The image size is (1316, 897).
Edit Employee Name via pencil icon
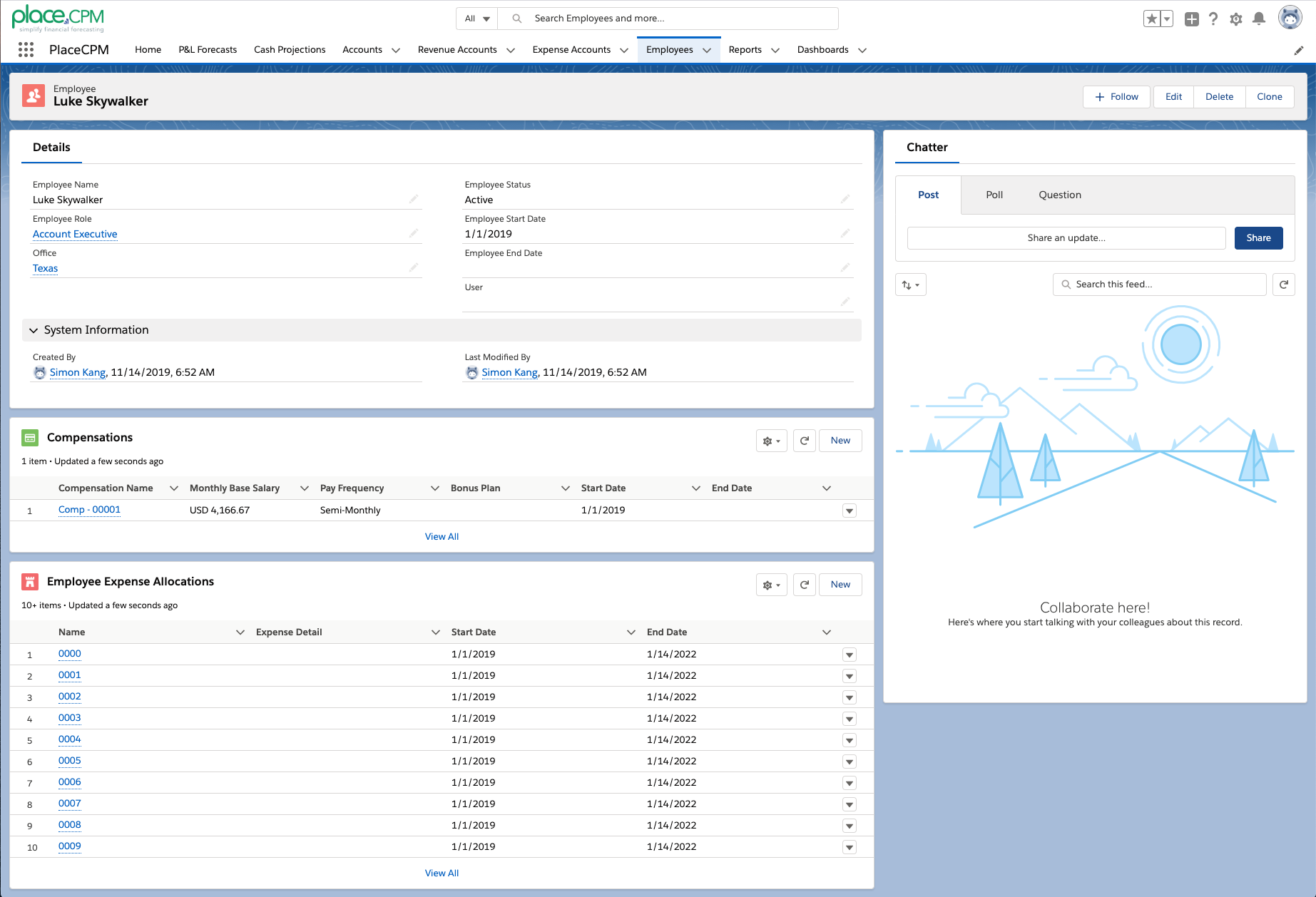[x=414, y=200]
